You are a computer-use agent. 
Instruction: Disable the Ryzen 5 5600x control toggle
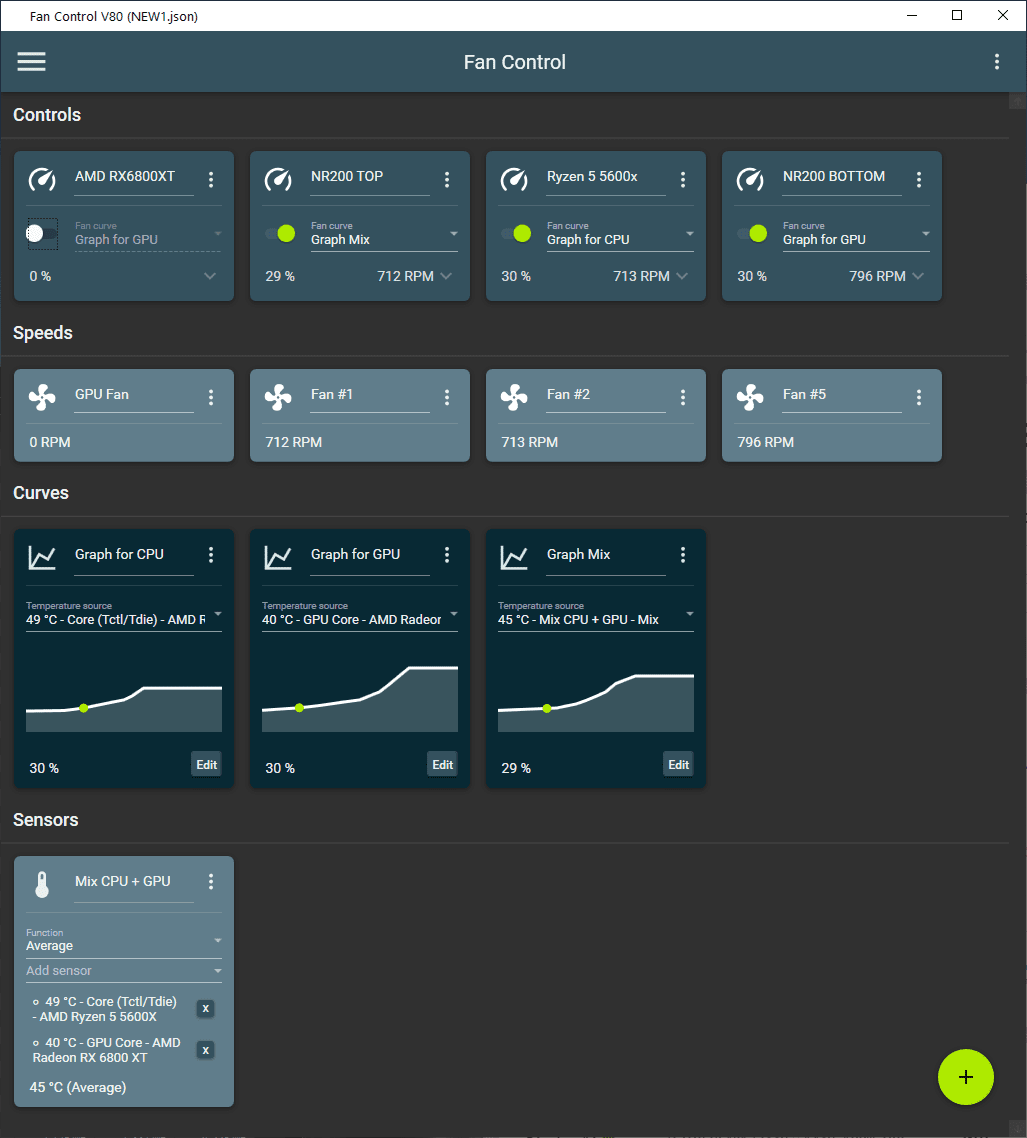tap(516, 234)
